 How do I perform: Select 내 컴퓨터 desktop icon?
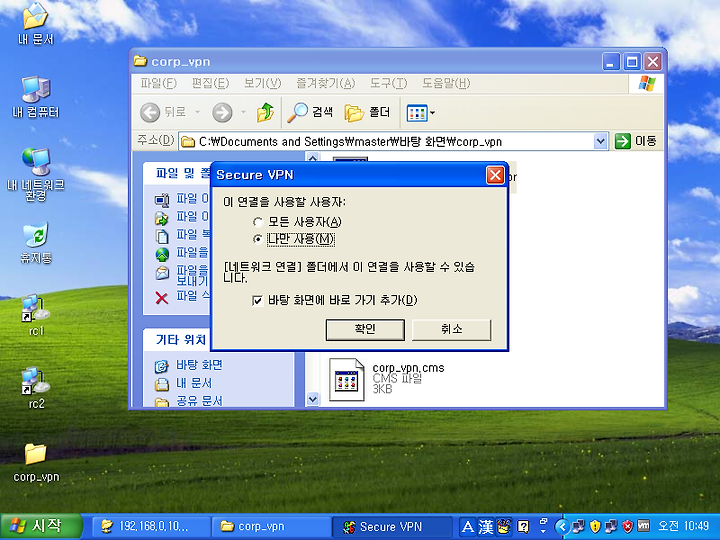36,97
